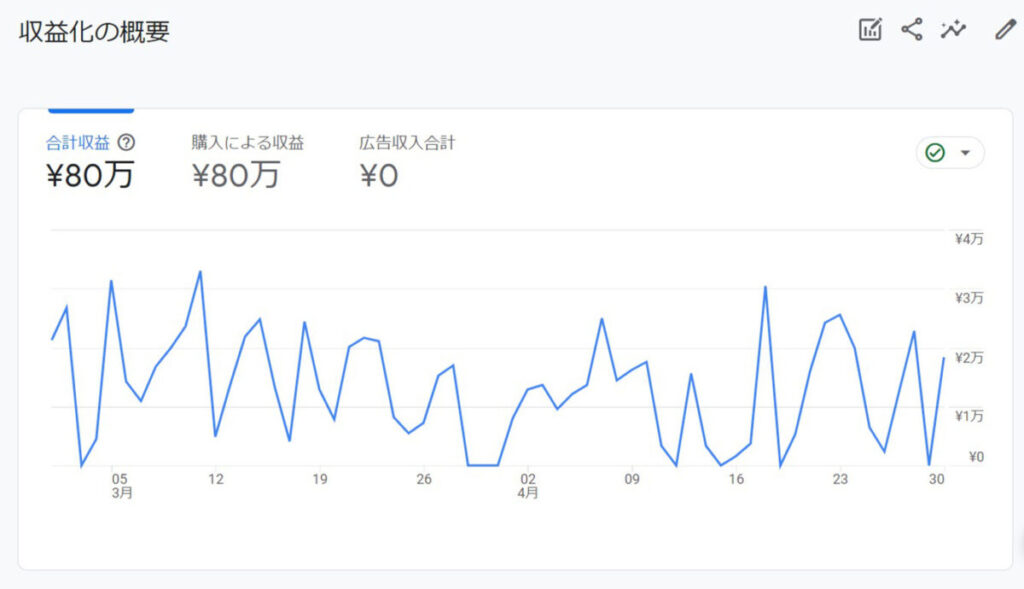
Task: Click the ¥0 value under 広告収入合計
Action: point(379,176)
